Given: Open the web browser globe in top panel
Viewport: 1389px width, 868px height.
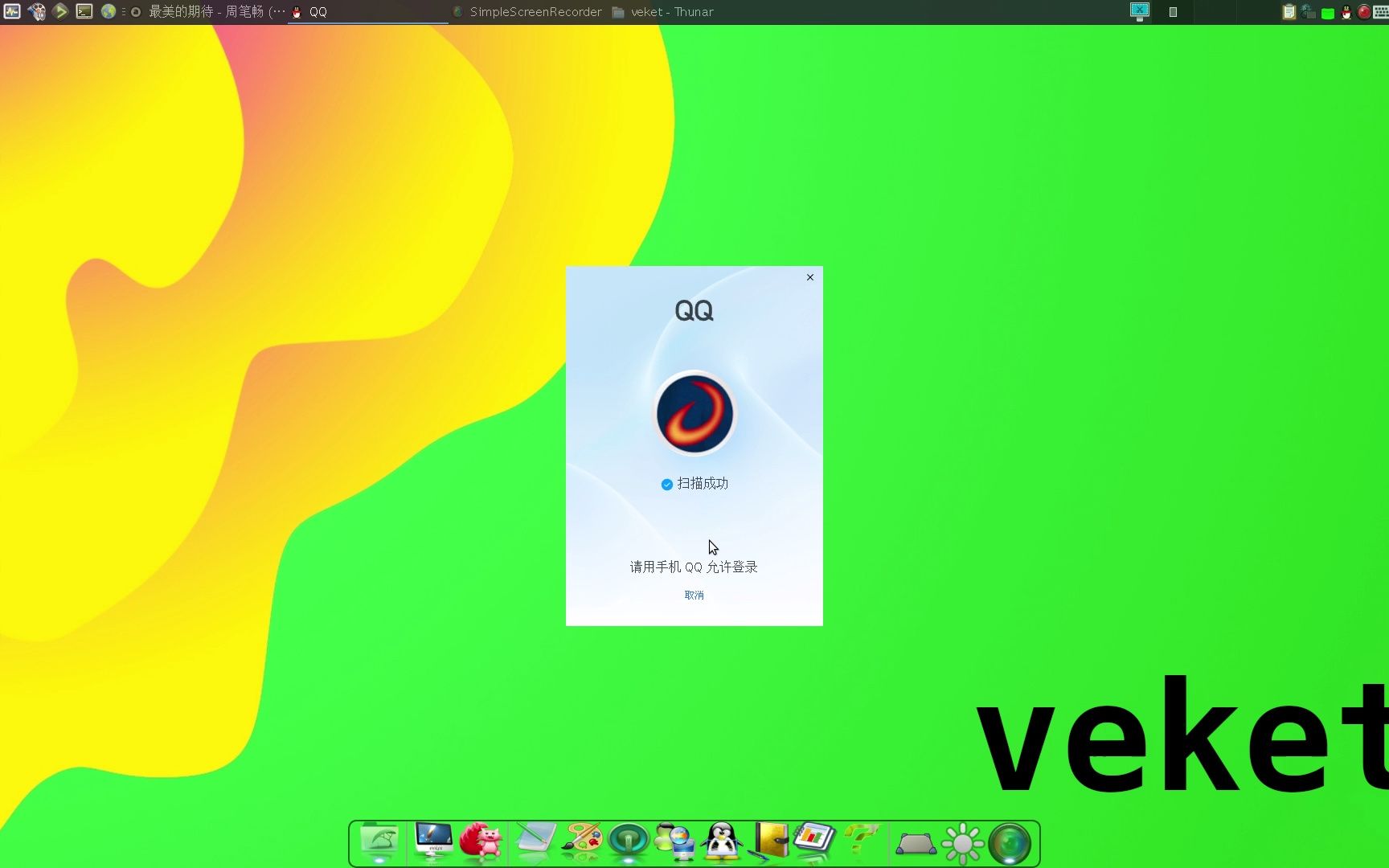Looking at the screenshot, I should tap(109, 11).
